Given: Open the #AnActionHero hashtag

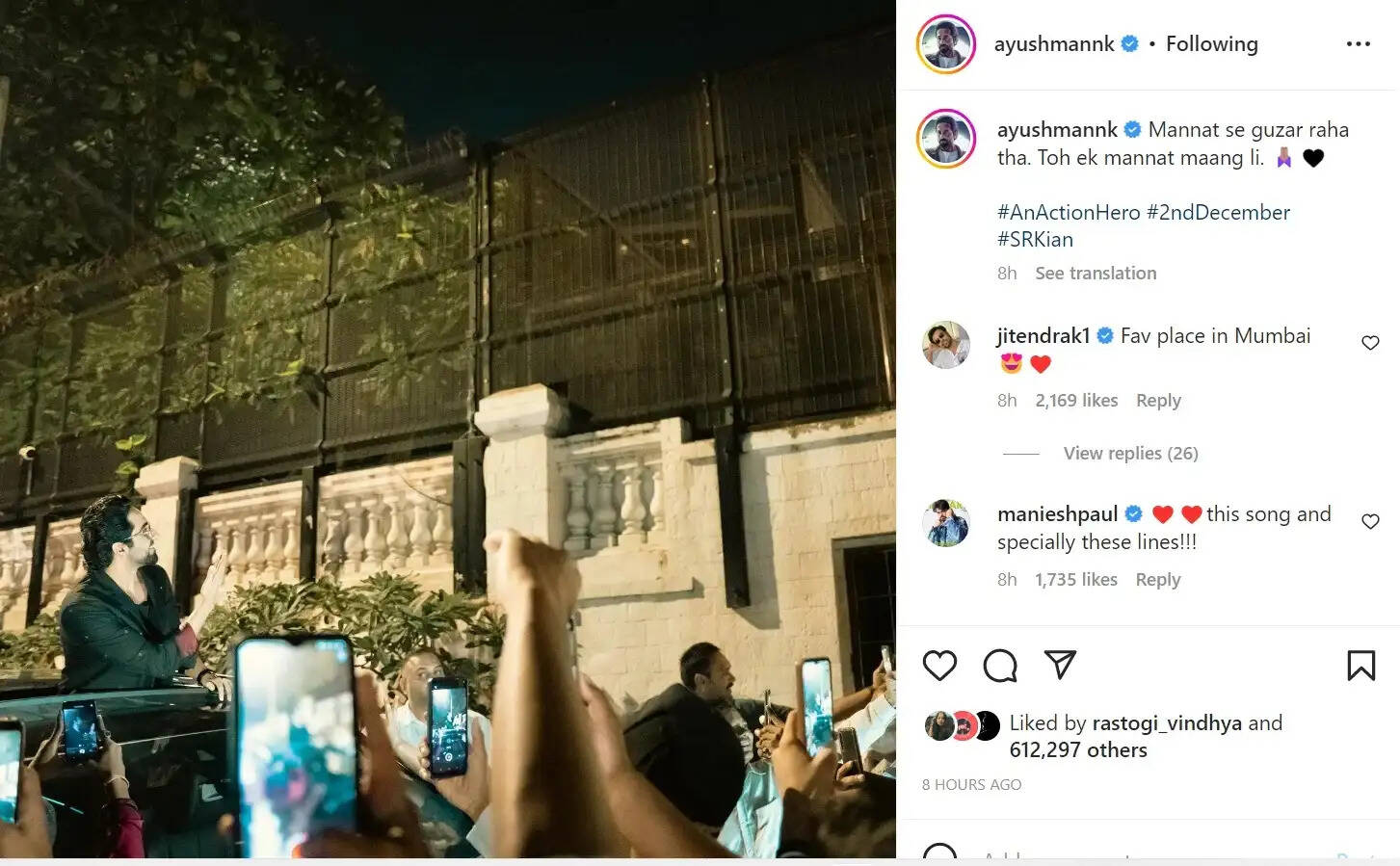Looking at the screenshot, I should (1069, 213).
